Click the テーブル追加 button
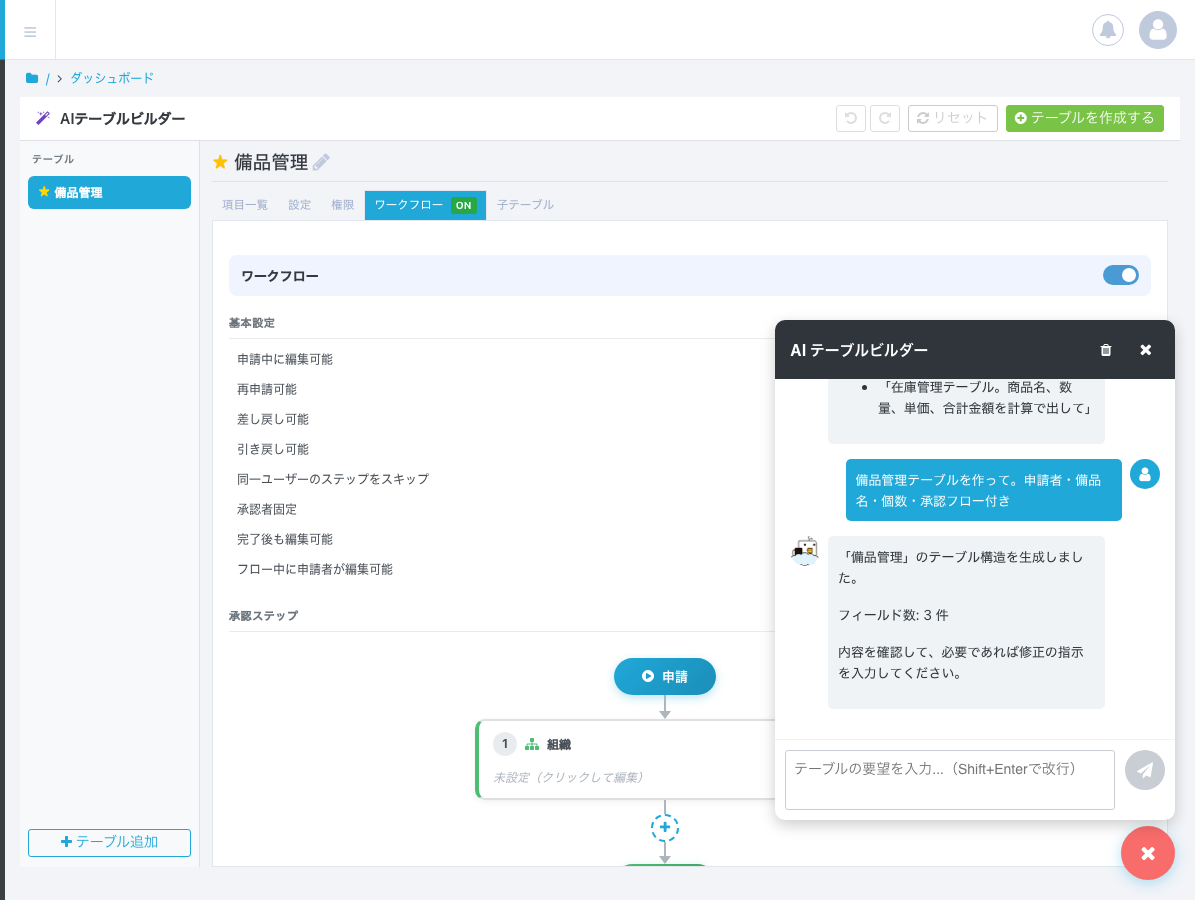The width and height of the screenshot is (1195, 900). coord(109,842)
